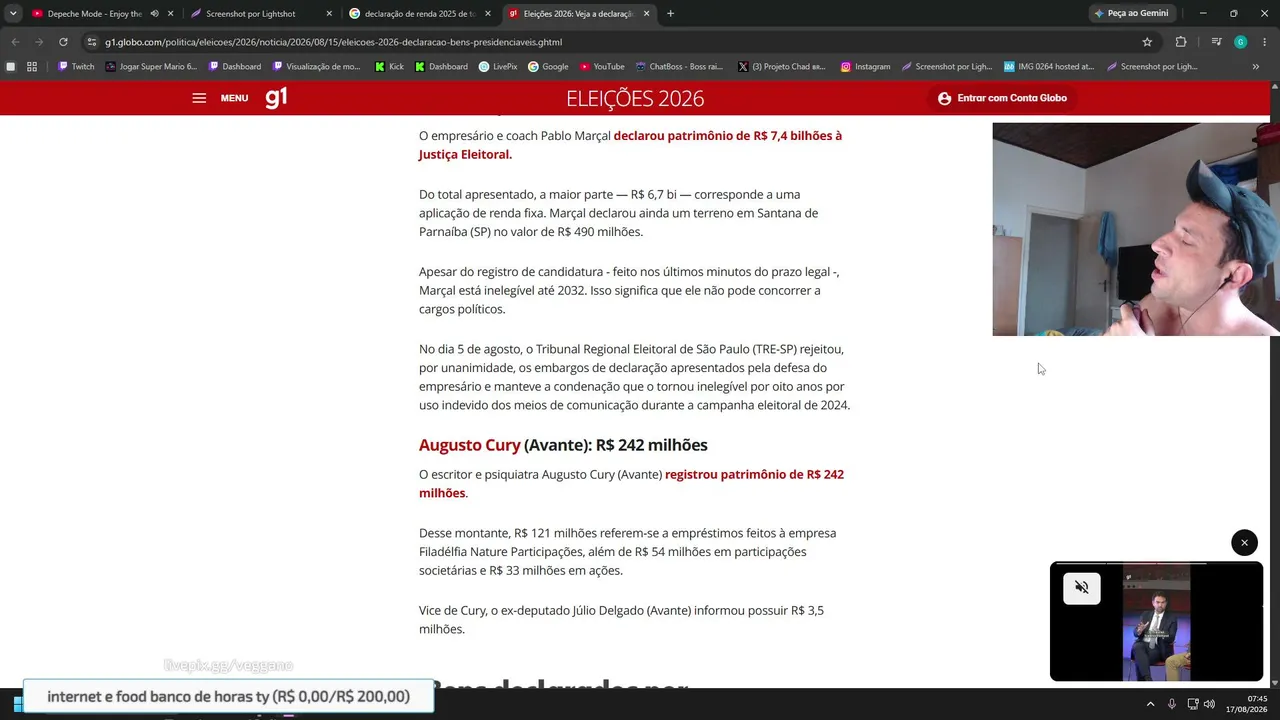Open the Screenshot por Ligh... bookmark after IMG 0264

1151,67
